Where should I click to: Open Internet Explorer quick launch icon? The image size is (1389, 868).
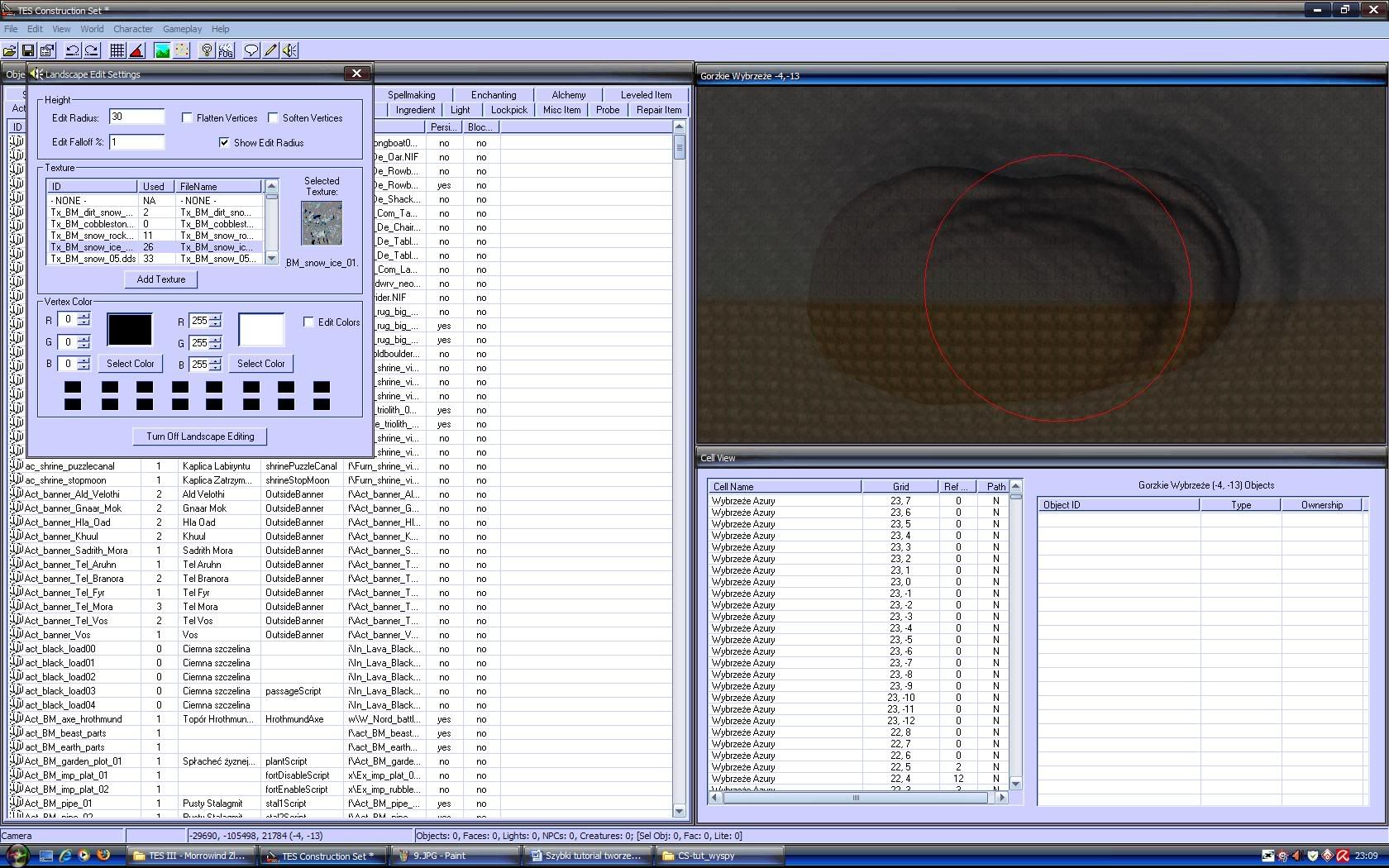tap(64, 856)
